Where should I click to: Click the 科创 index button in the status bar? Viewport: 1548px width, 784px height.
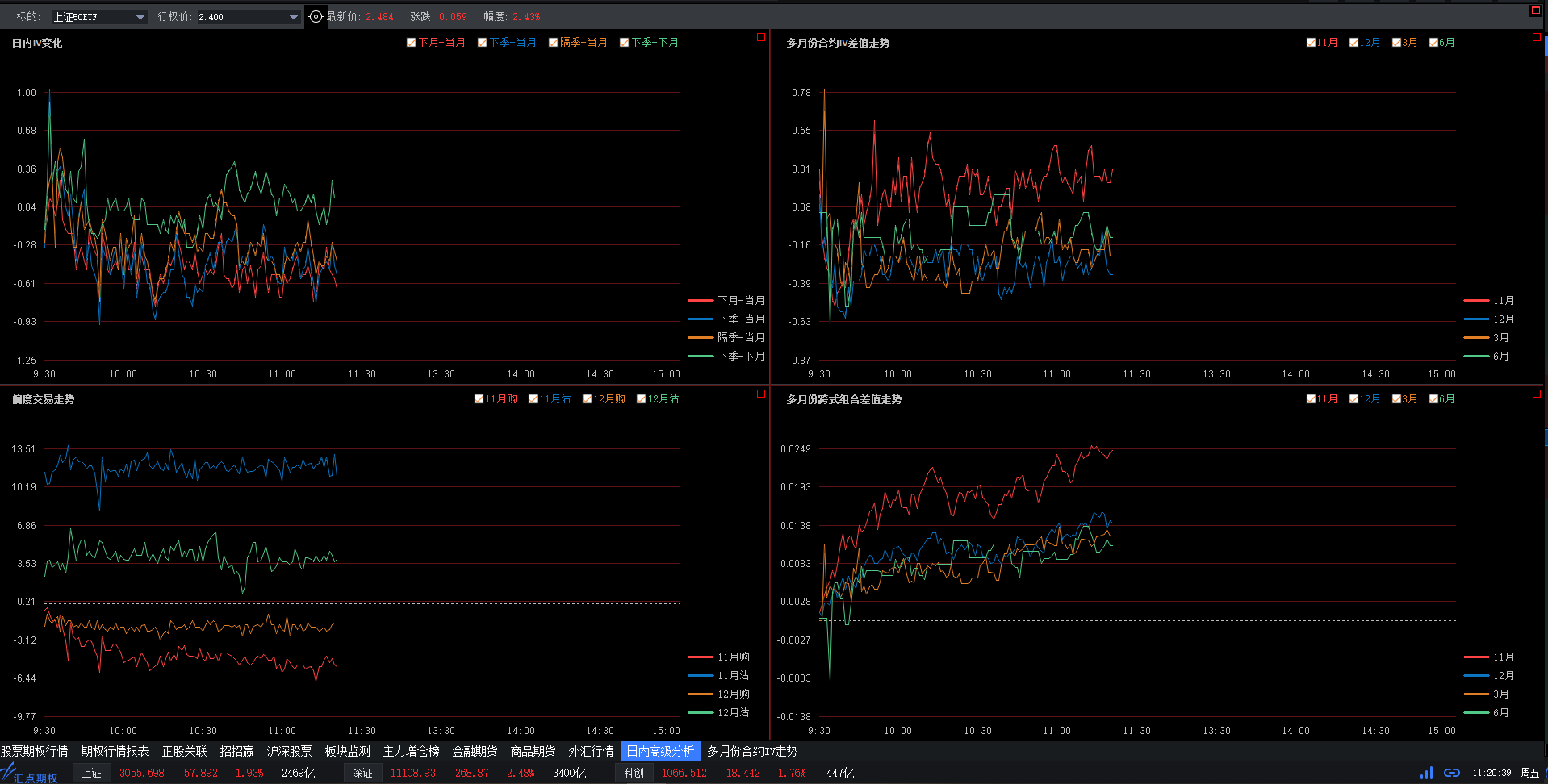[634, 773]
